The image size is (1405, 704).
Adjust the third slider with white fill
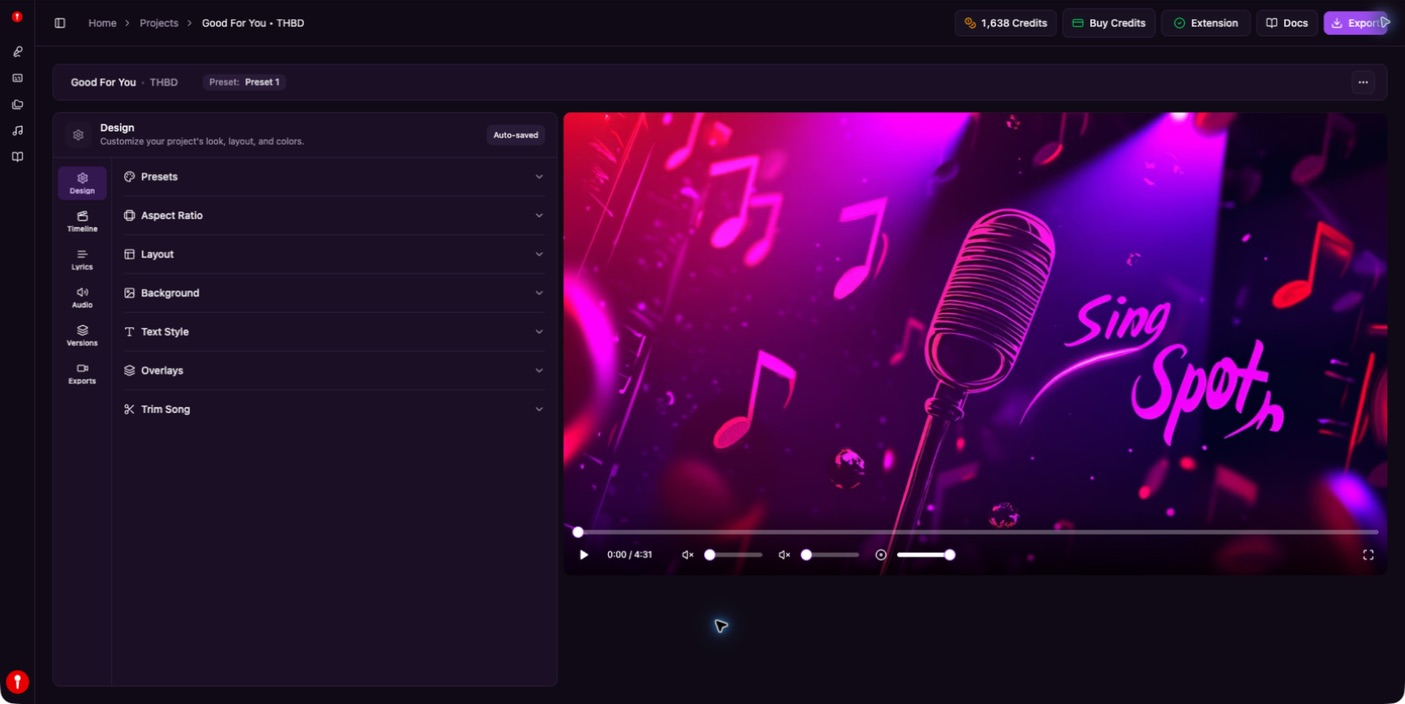(926, 555)
